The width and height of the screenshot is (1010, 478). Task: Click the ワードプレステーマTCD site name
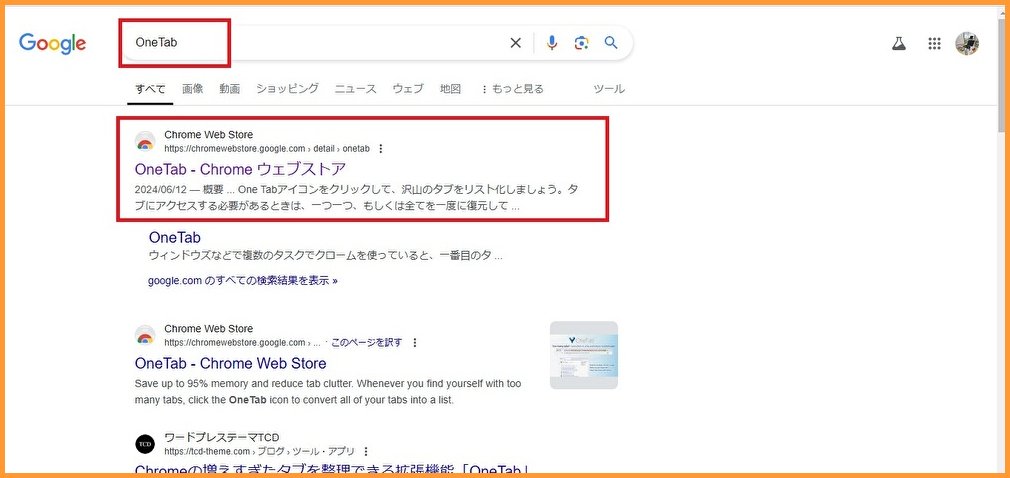[x=222, y=437]
